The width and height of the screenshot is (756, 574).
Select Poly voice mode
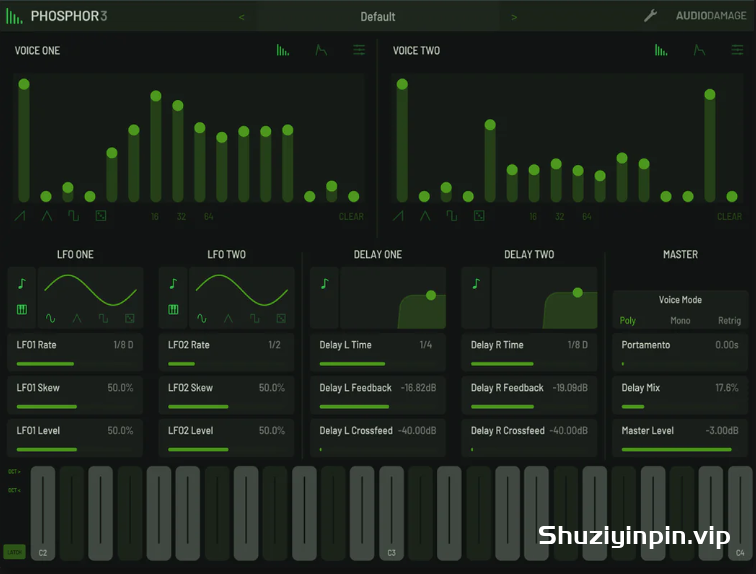[627, 320]
